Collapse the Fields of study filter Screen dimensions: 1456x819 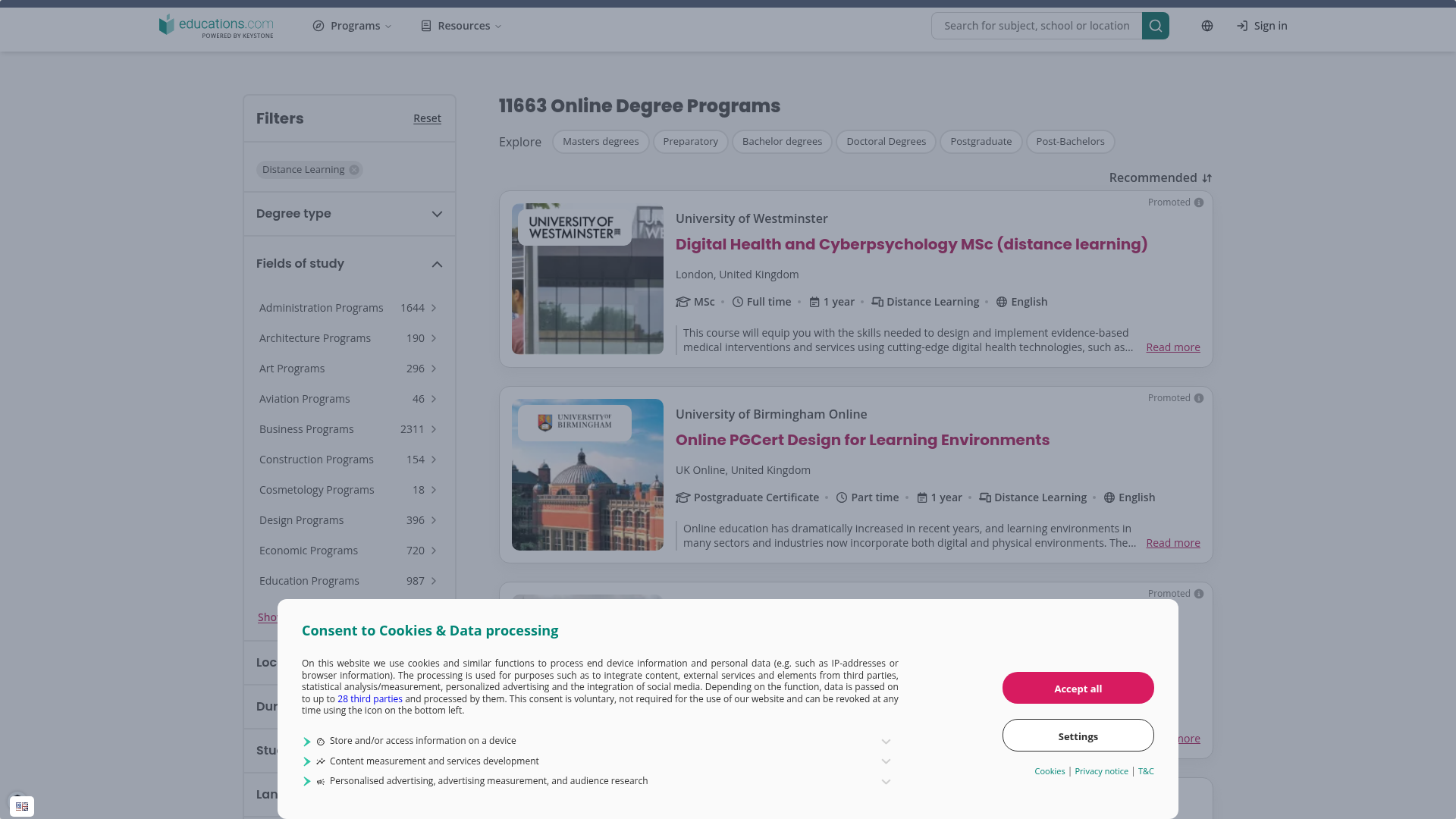click(x=350, y=264)
